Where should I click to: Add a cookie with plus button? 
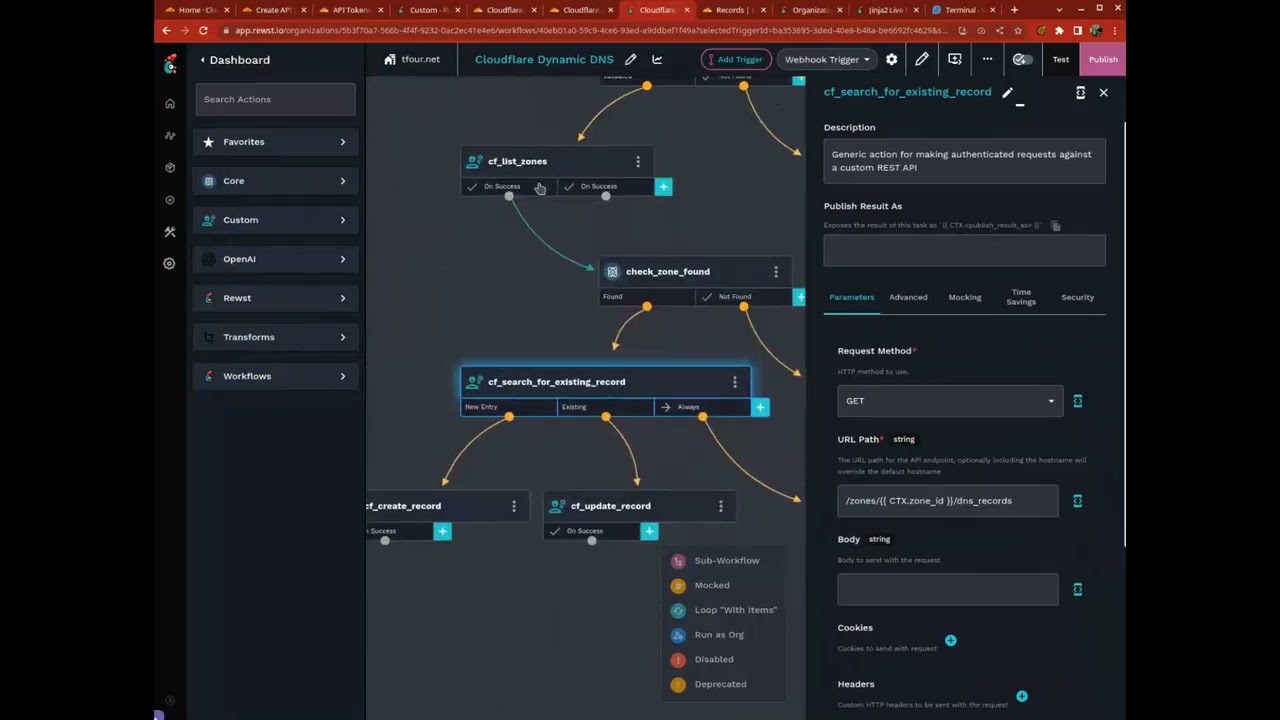[950, 640]
